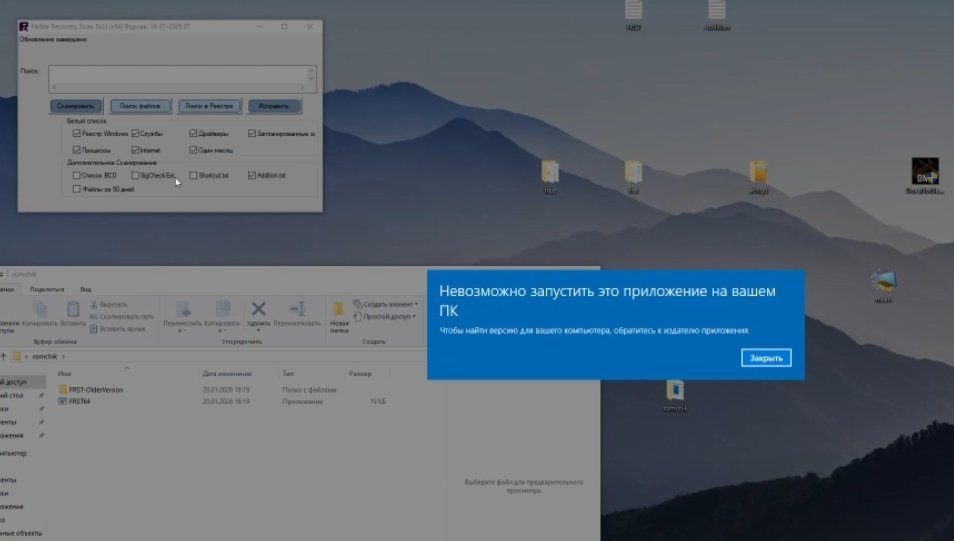The width and height of the screenshot is (954, 541).
Task: Select Addition text file on desktop
Action: (717, 14)
